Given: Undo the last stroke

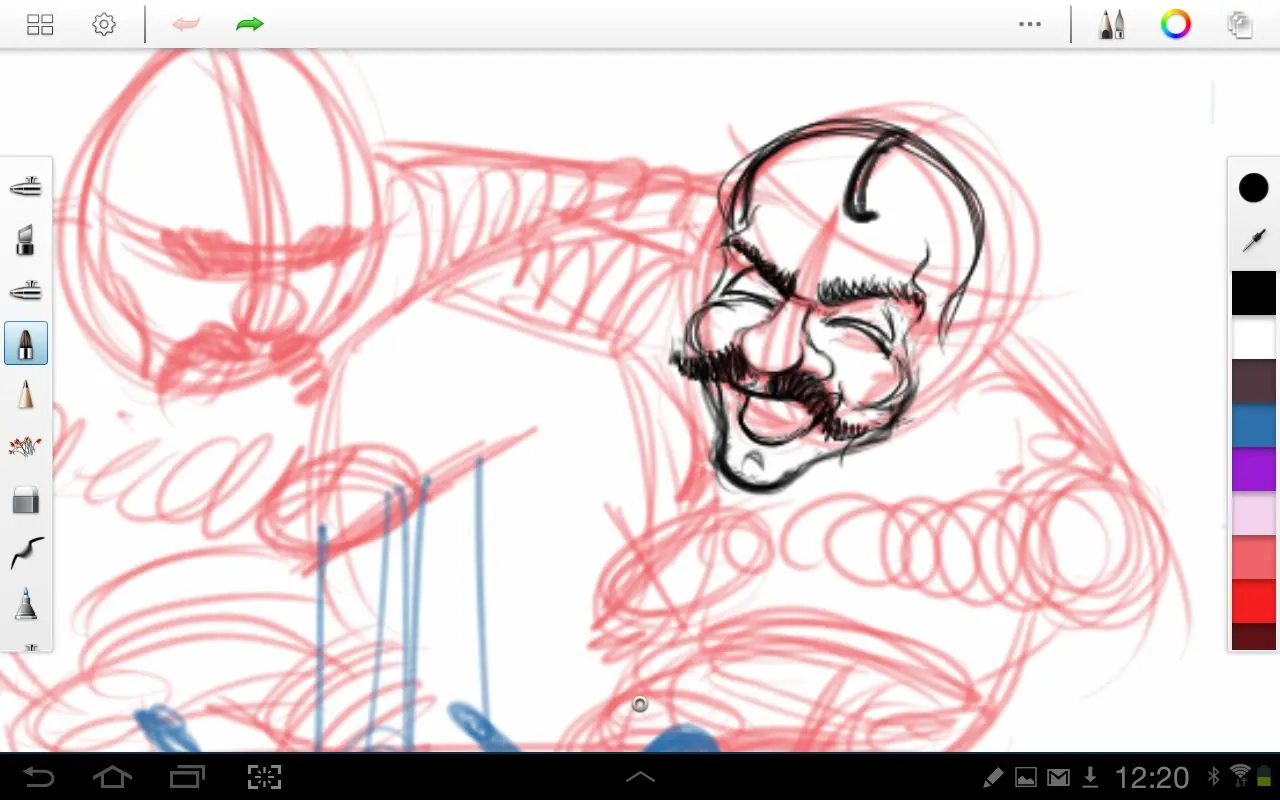Looking at the screenshot, I should [186, 25].
